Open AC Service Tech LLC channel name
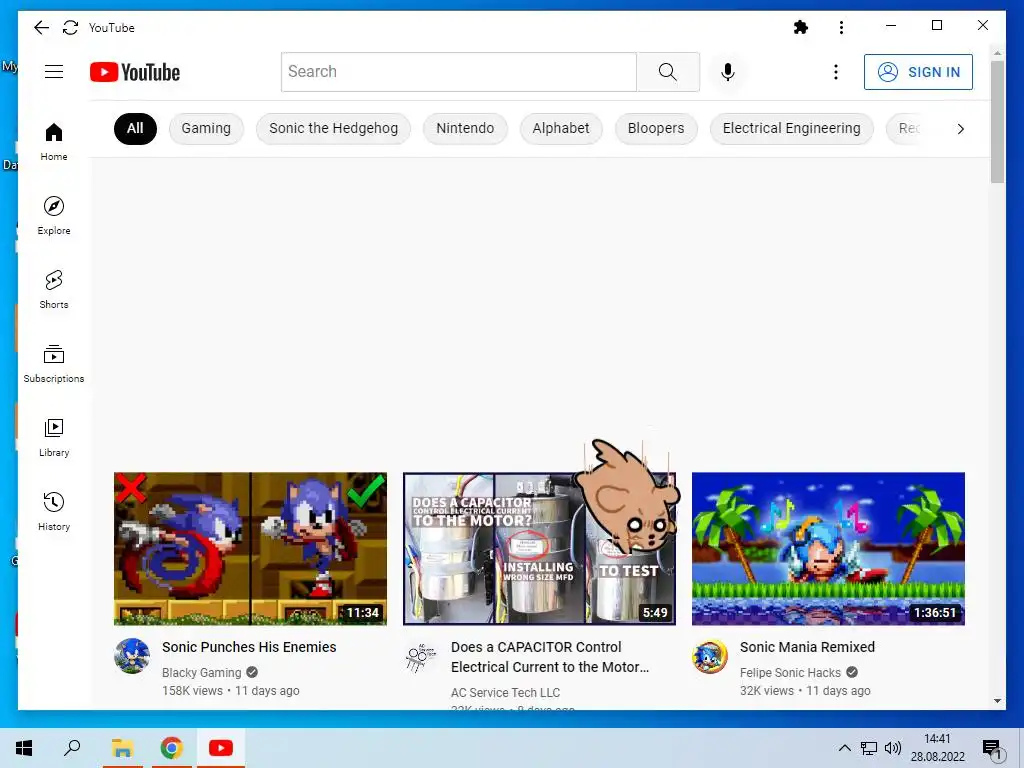Image resolution: width=1024 pixels, height=768 pixels. 505,693
